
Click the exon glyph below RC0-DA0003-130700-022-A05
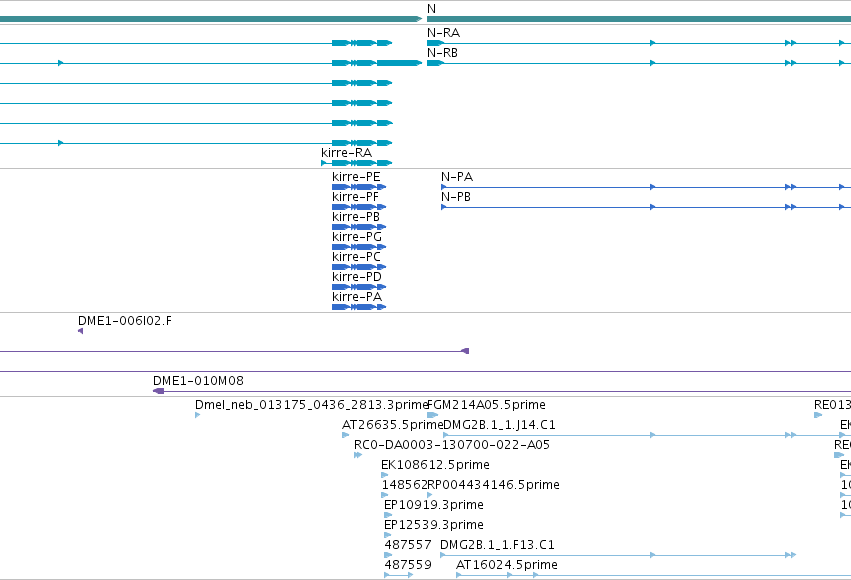point(358,455)
